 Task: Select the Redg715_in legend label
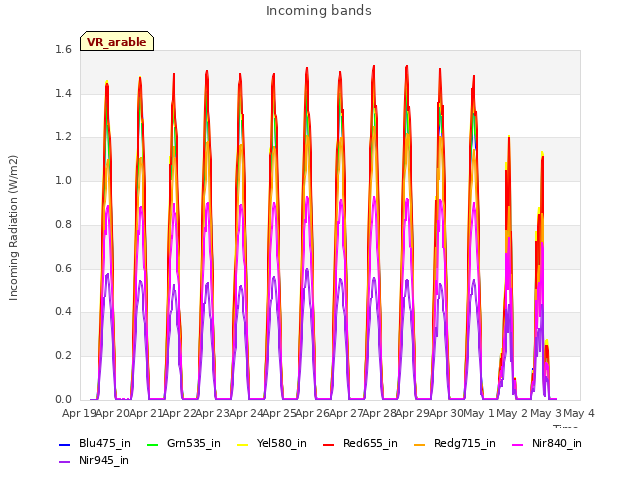(x=465, y=443)
